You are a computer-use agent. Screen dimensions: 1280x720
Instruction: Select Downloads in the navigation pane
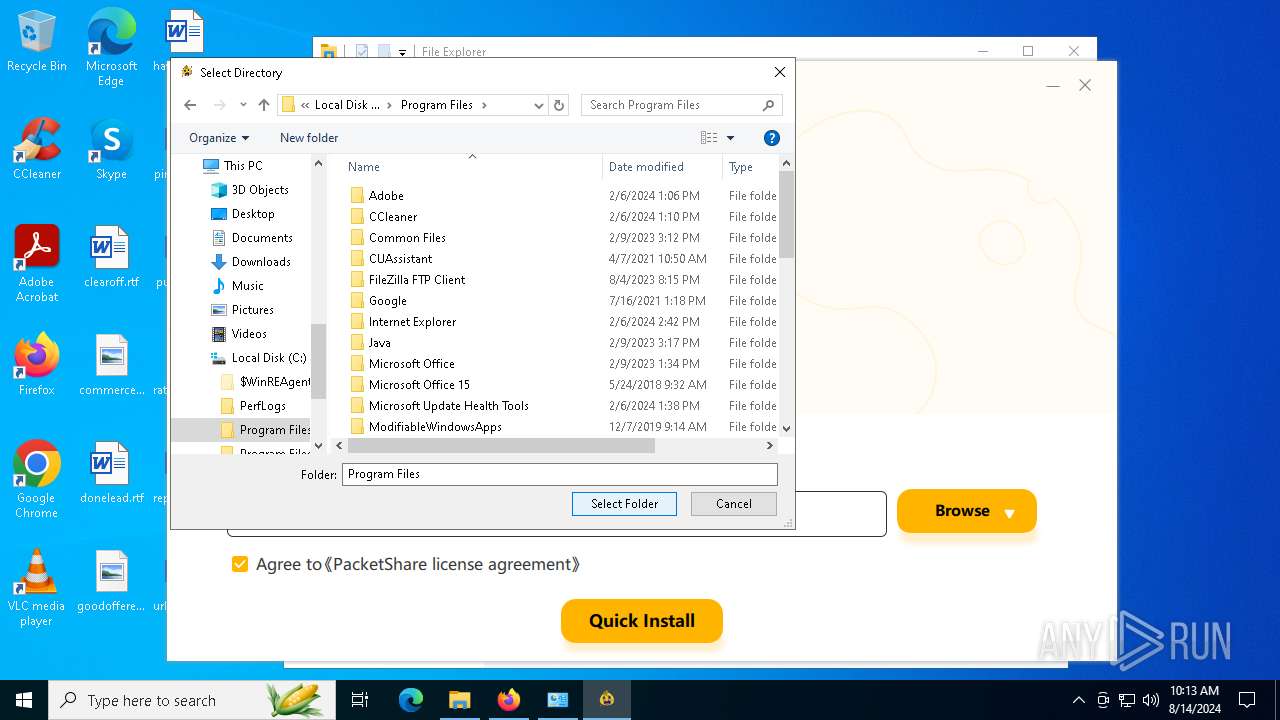click(261, 262)
